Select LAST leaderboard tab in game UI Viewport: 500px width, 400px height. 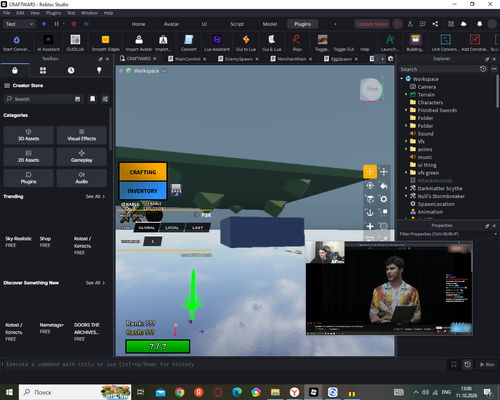pos(198,228)
